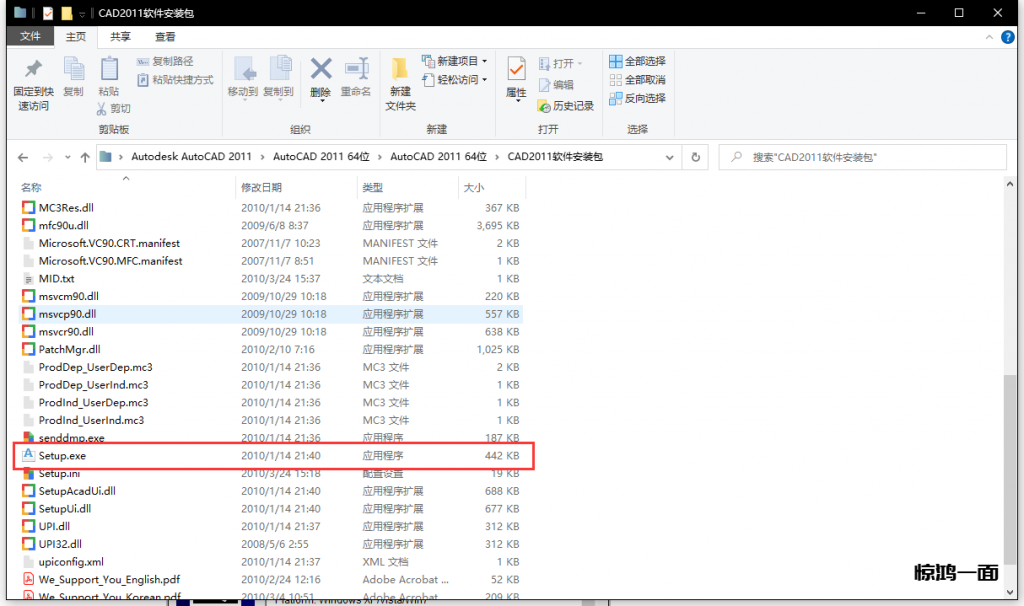This screenshot has height=606, width=1024.
Task: Click the Paste icon in the ribbon
Action: click(108, 72)
